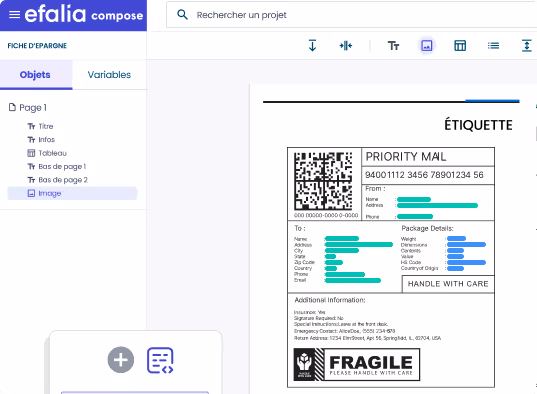Select Page 1 in the object tree
This screenshot has height=394, width=537.
pos(33,108)
